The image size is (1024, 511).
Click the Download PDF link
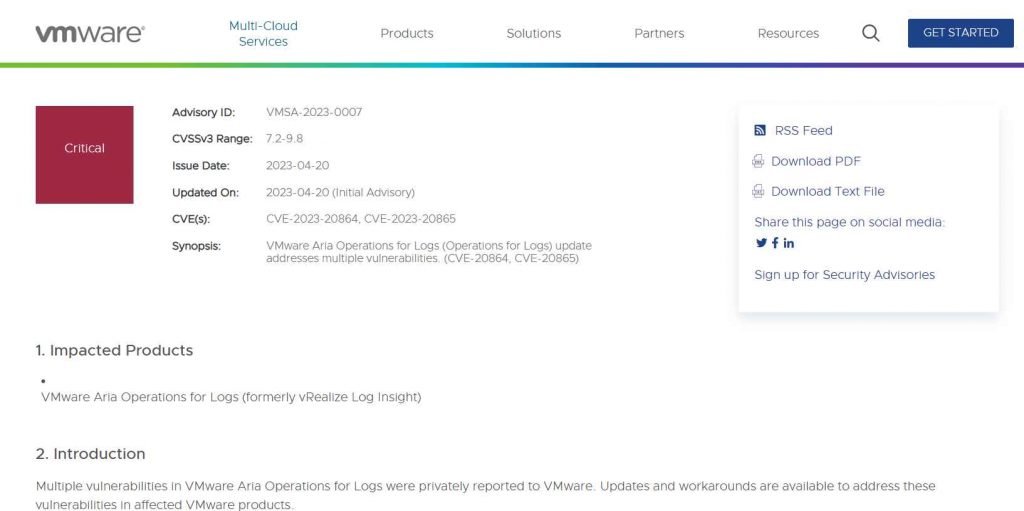click(x=816, y=161)
